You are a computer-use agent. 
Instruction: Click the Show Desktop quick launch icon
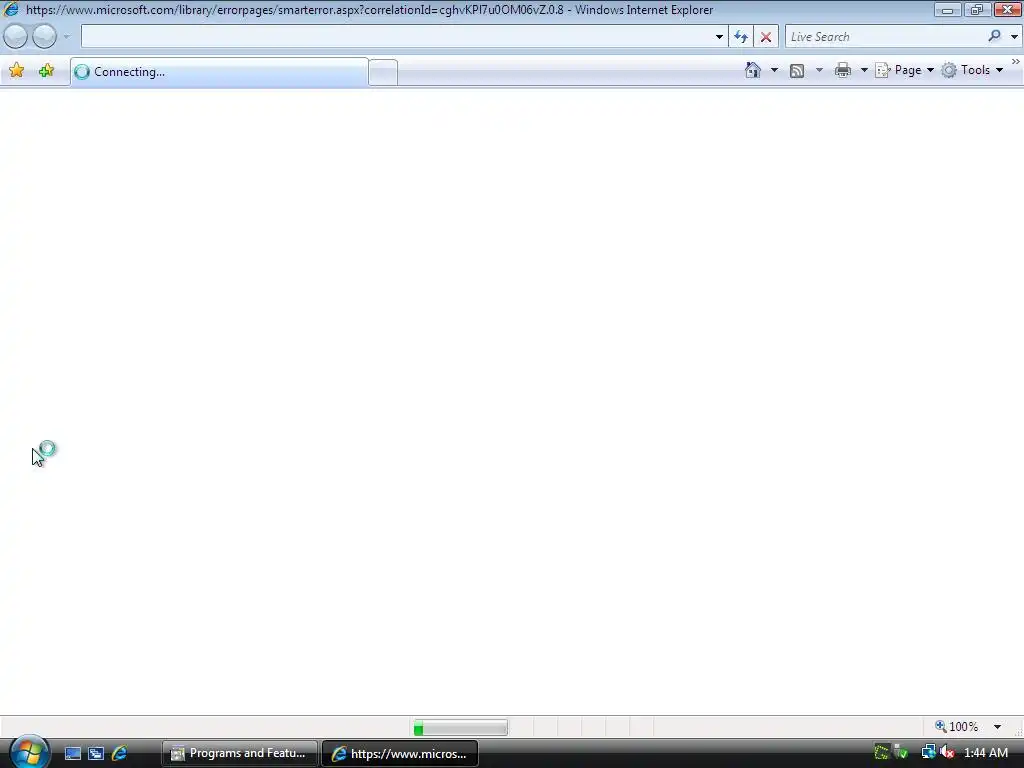72,754
